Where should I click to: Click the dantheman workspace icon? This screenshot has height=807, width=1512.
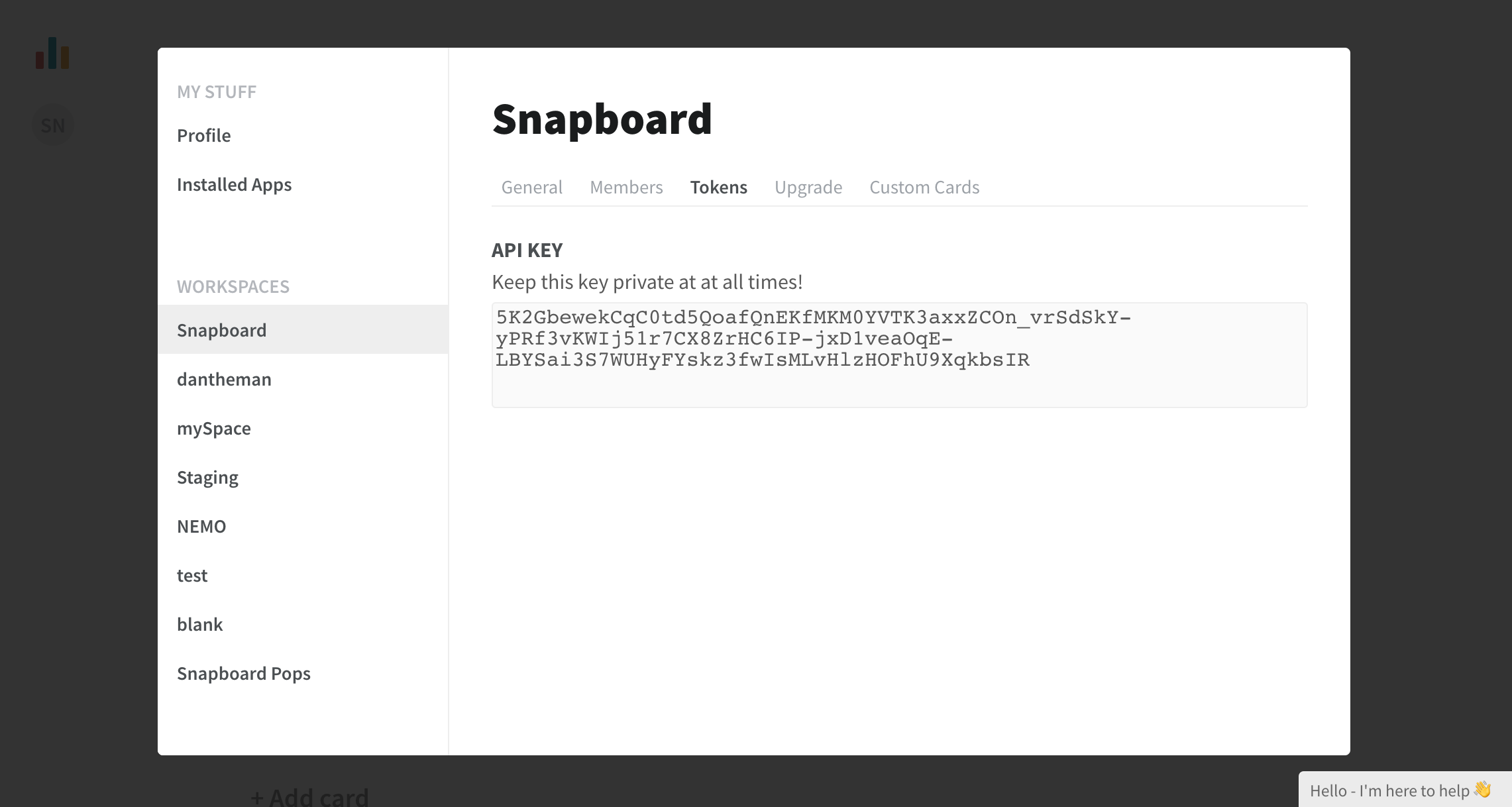(x=225, y=379)
